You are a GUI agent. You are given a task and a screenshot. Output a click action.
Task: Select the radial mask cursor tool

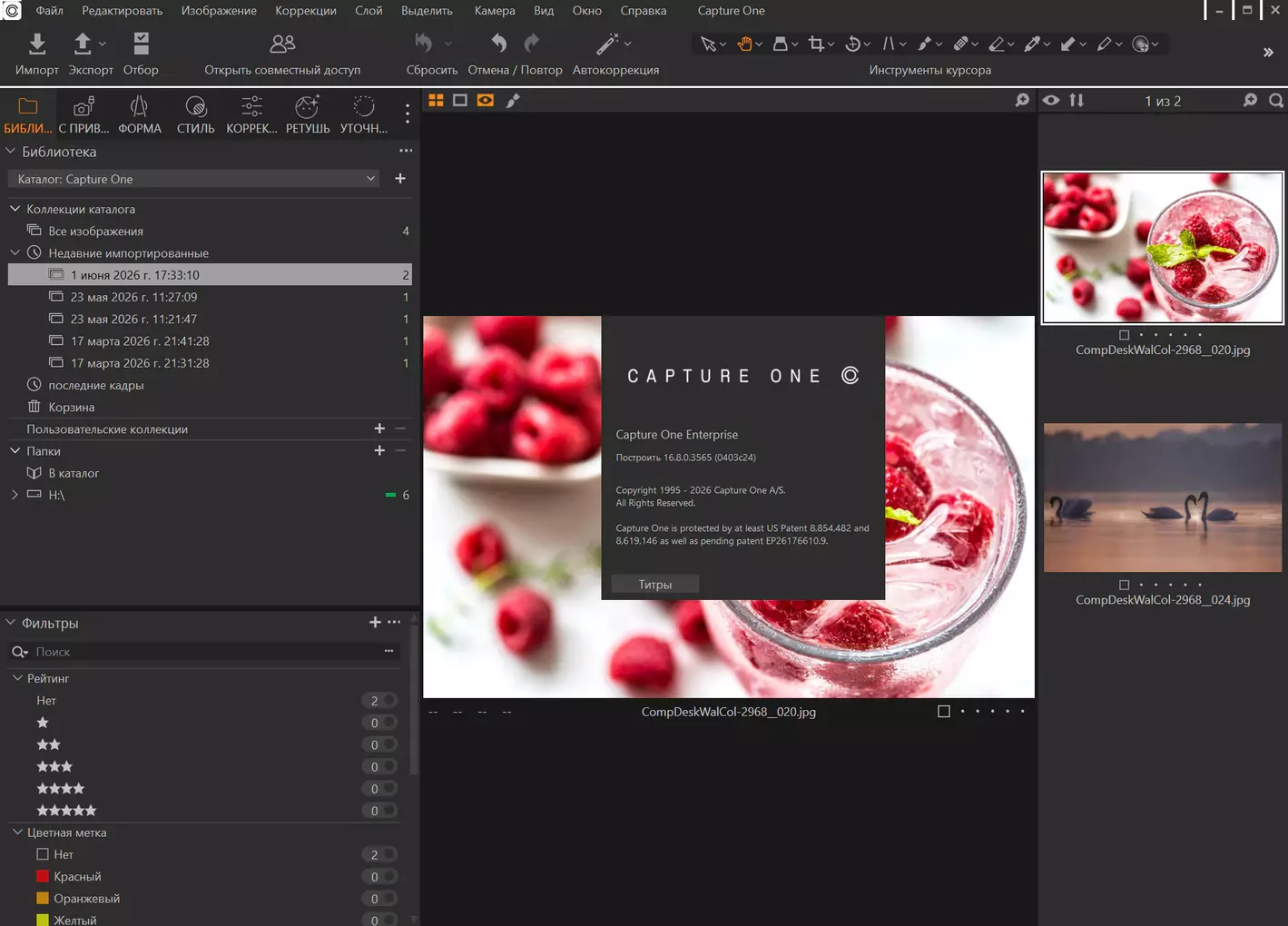point(1141,44)
